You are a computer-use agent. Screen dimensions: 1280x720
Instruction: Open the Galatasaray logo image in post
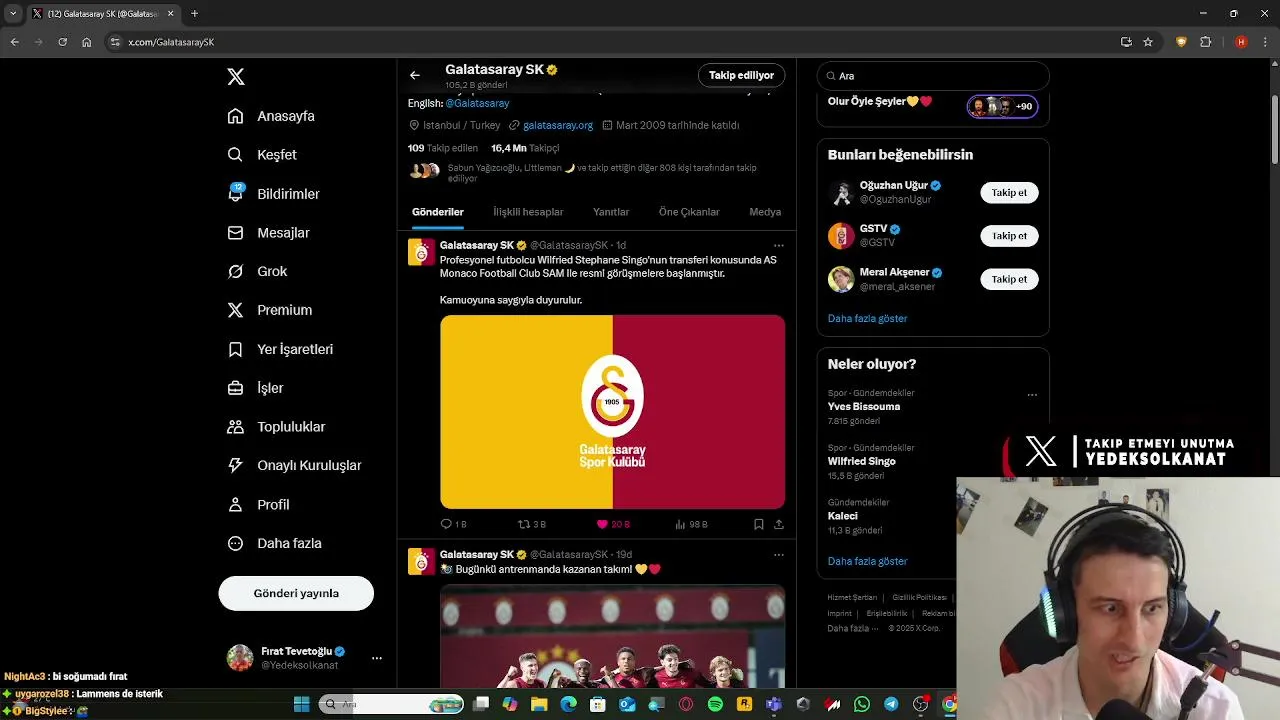612,412
